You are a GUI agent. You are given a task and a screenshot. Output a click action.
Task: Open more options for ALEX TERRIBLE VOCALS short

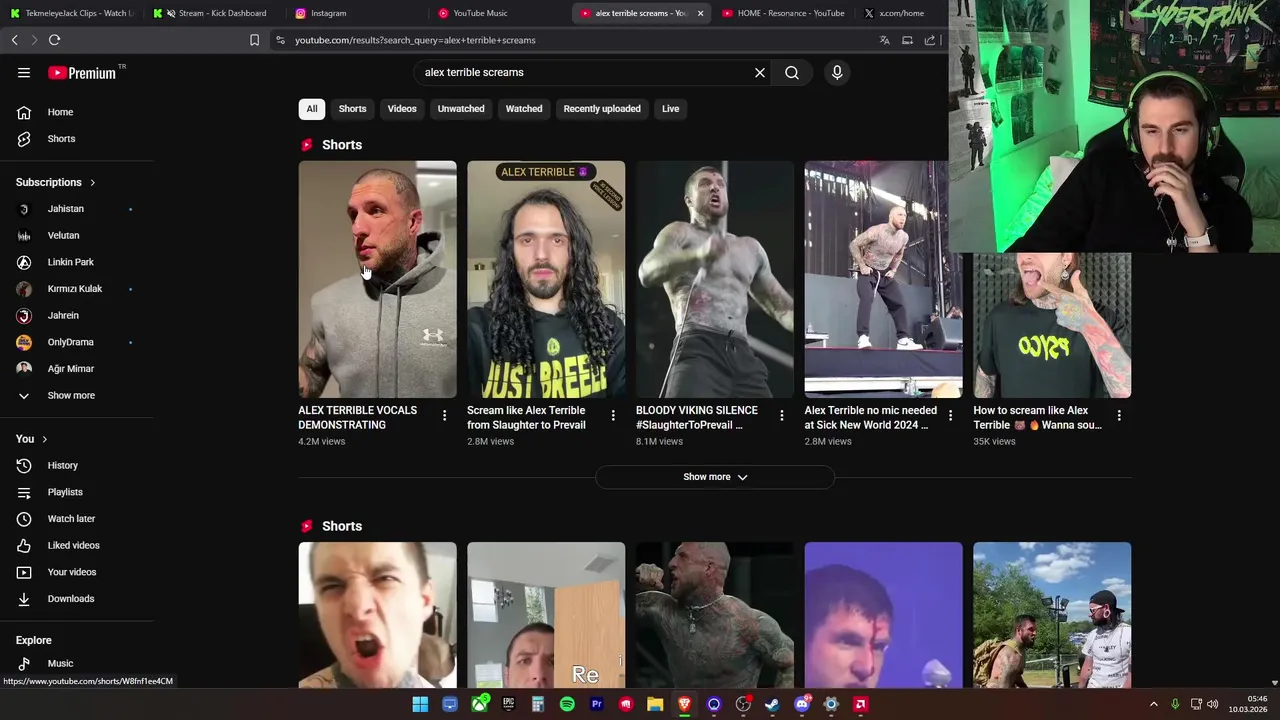(x=445, y=415)
